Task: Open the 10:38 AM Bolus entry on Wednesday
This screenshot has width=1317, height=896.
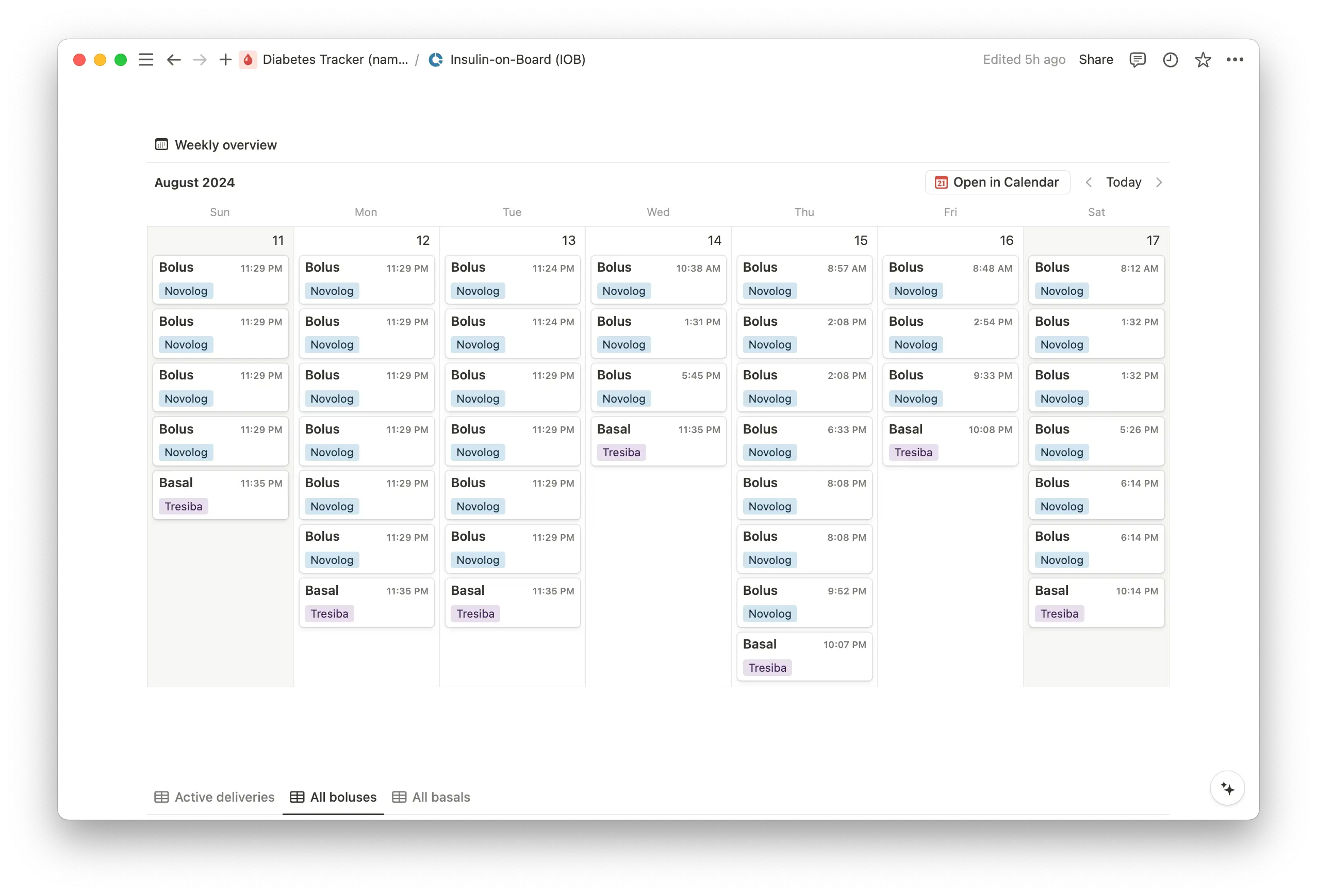Action: pyautogui.click(x=658, y=279)
